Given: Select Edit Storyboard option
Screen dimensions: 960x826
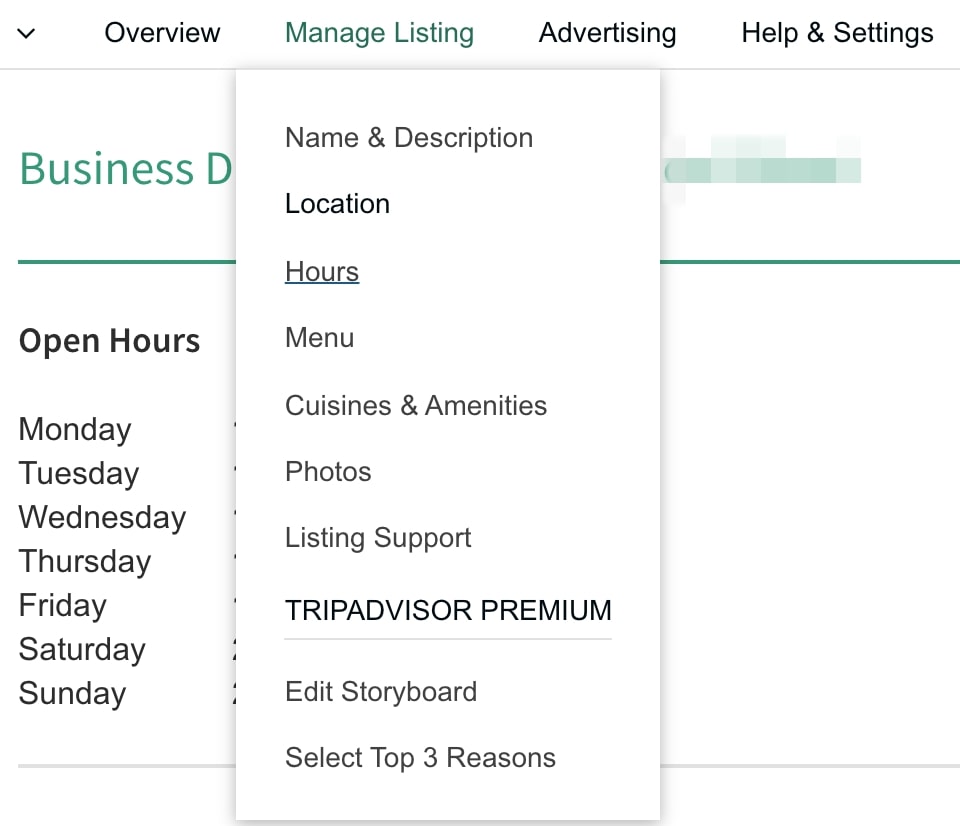Looking at the screenshot, I should point(381,692).
